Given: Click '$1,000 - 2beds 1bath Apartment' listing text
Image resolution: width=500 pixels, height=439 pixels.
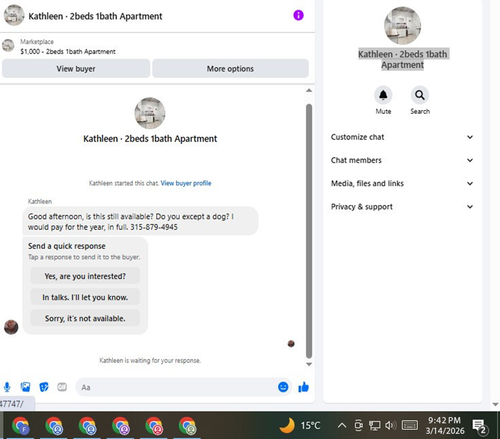Looking at the screenshot, I should tap(68, 52).
